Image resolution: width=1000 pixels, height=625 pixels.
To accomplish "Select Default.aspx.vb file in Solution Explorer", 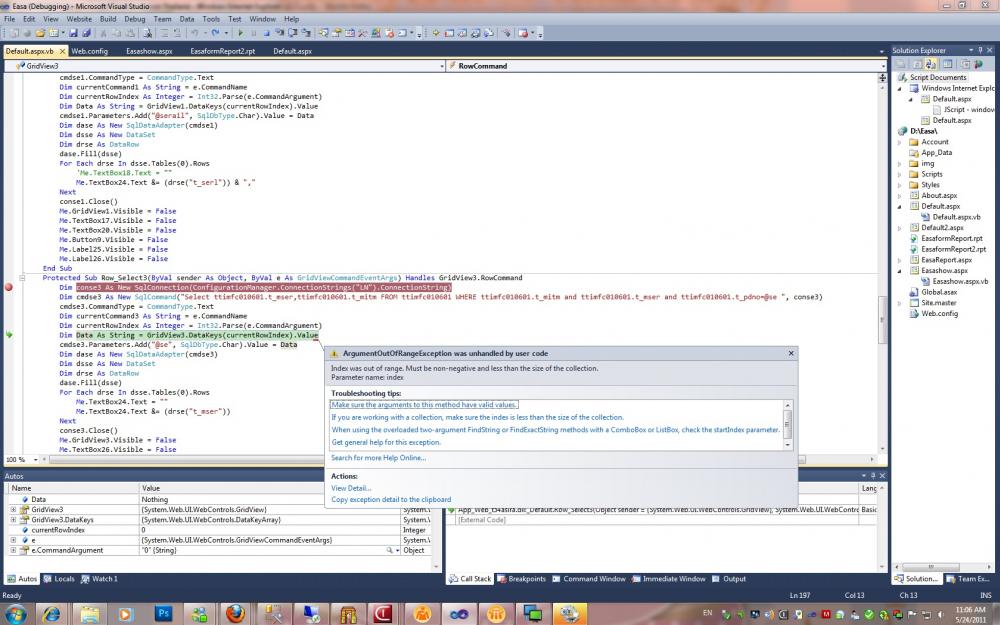I will click(x=957, y=217).
